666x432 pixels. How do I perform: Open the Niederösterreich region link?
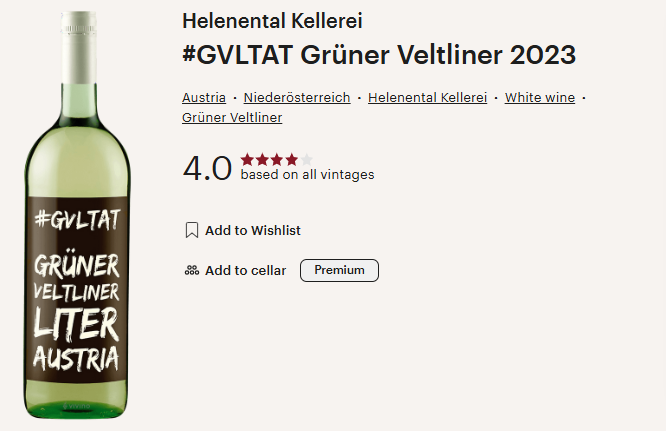(297, 98)
